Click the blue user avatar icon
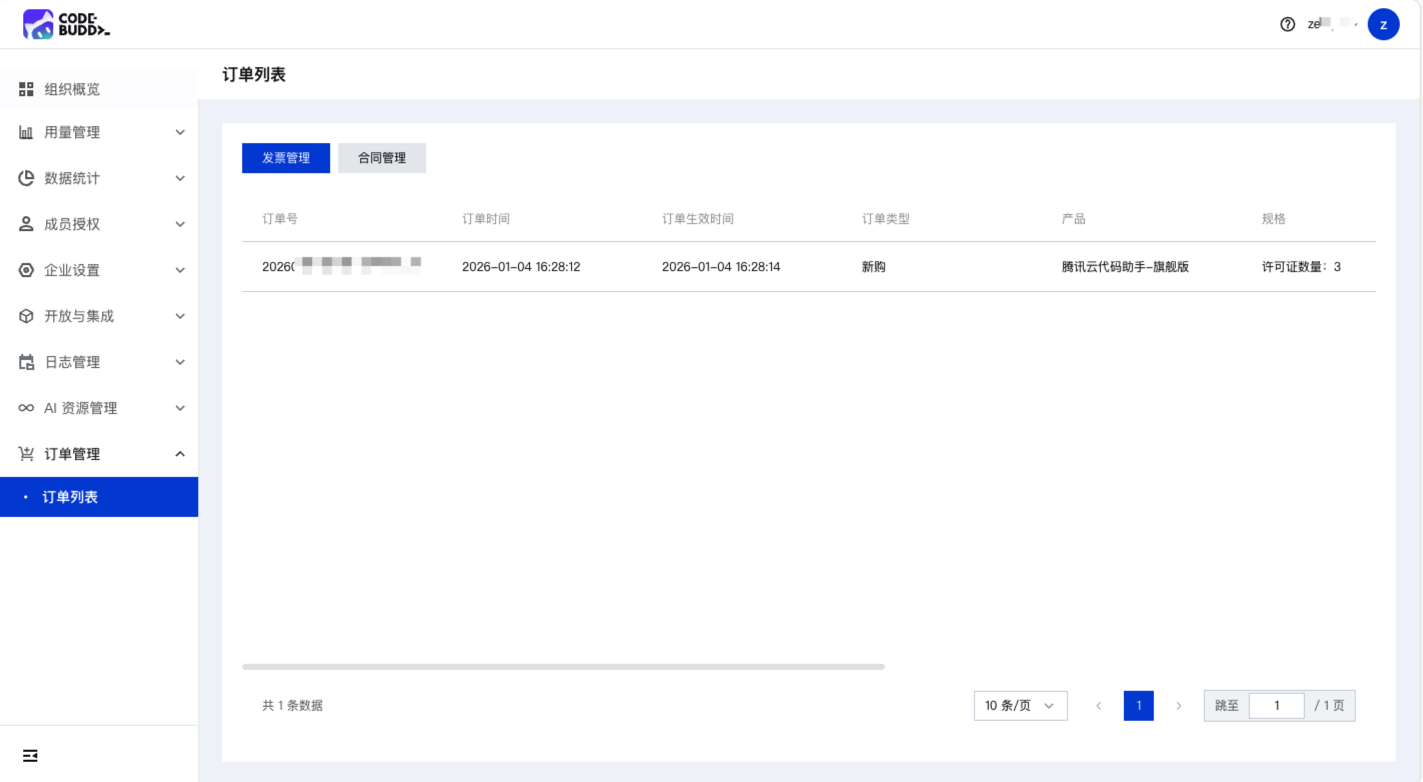Image resolution: width=1423 pixels, height=782 pixels. [x=1383, y=24]
